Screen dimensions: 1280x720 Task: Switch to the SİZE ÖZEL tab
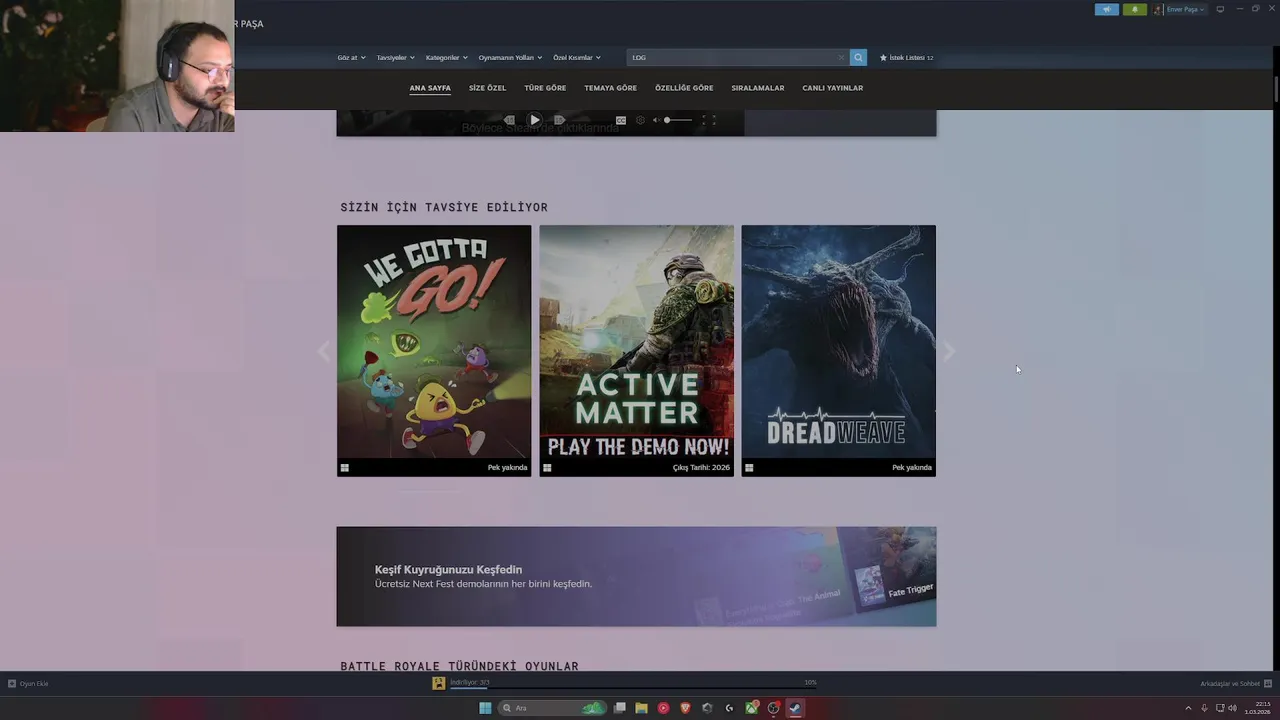coord(487,88)
